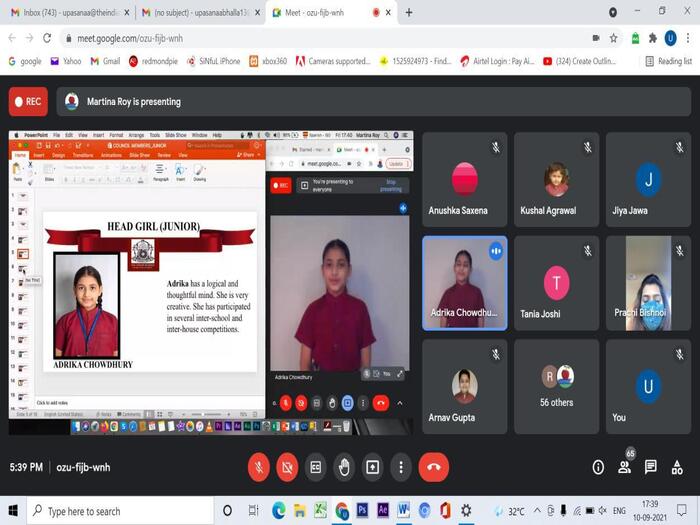This screenshot has height=525, width=700.
Task: Open the camera permission icon in address bar
Action: coord(596,38)
